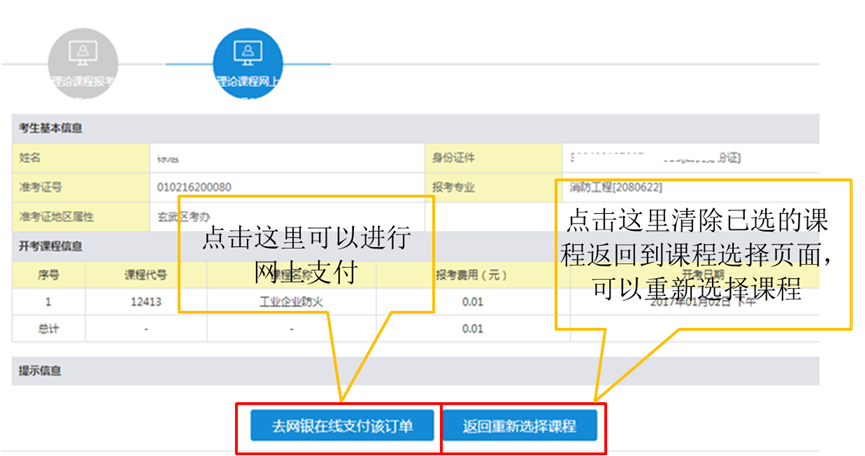Click the grey theory course registration step icon

82,50
